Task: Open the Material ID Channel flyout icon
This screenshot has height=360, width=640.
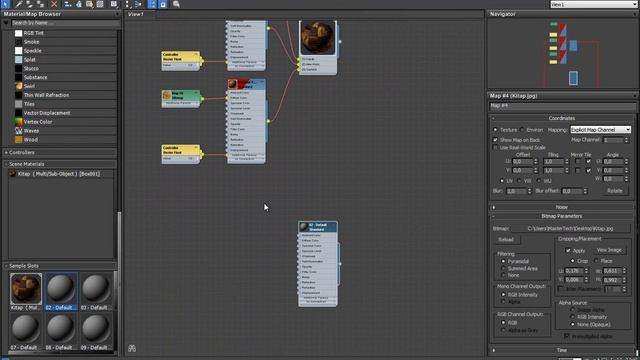Action: [x=114, y=4]
